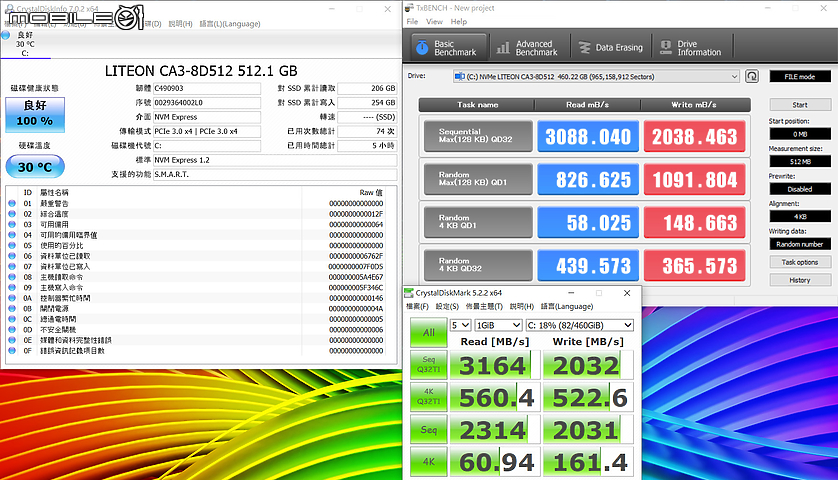
Task: Open the Drive Information tab
Action: [x=693, y=48]
